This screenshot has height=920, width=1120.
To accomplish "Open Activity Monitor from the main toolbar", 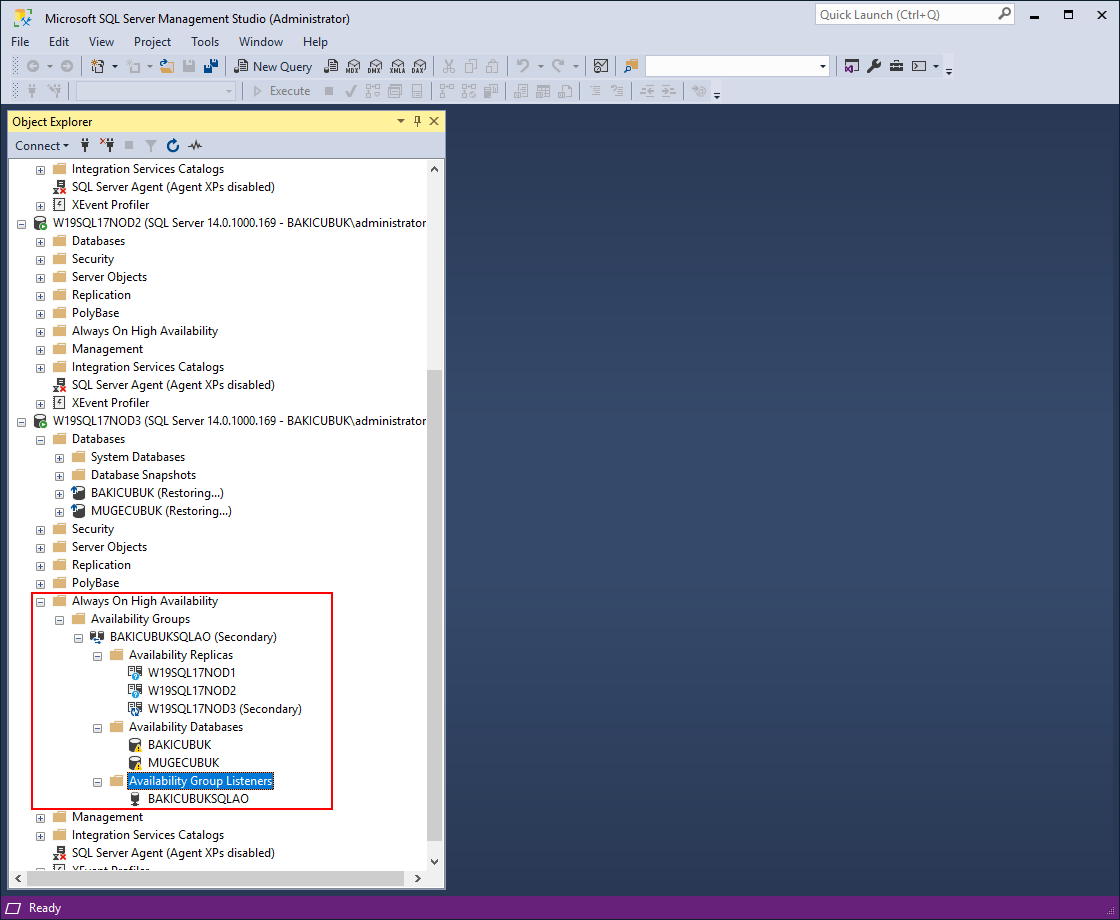I will pos(601,66).
